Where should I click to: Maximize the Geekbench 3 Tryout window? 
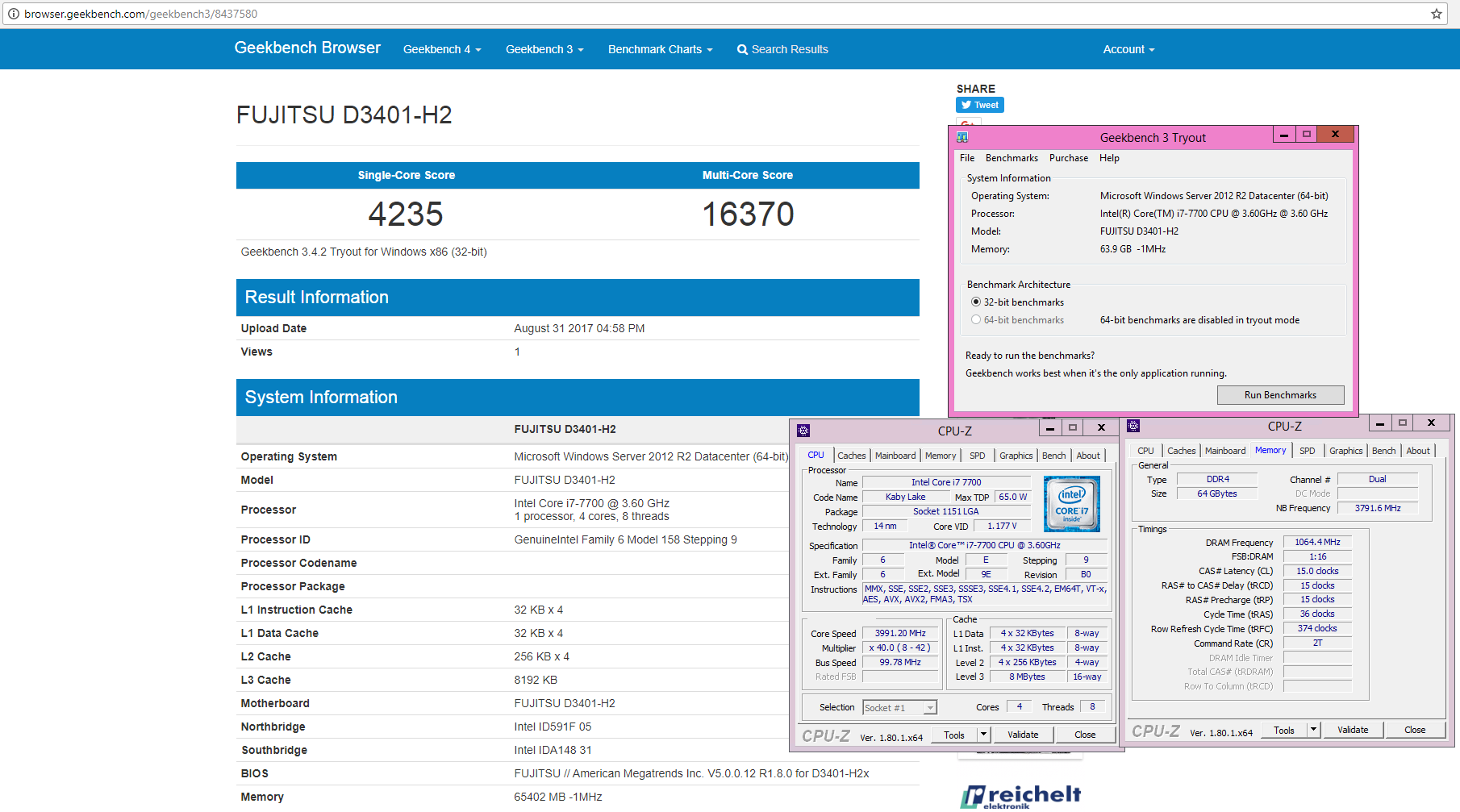[1307, 135]
